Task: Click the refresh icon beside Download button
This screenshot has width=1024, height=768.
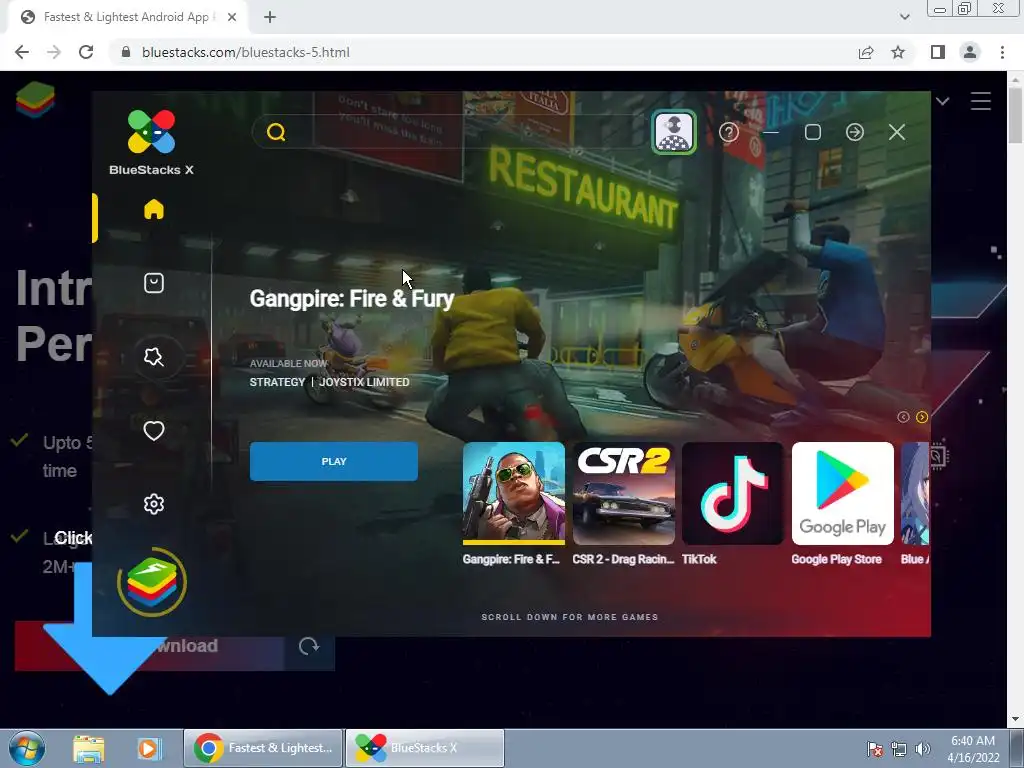Action: pos(310,646)
